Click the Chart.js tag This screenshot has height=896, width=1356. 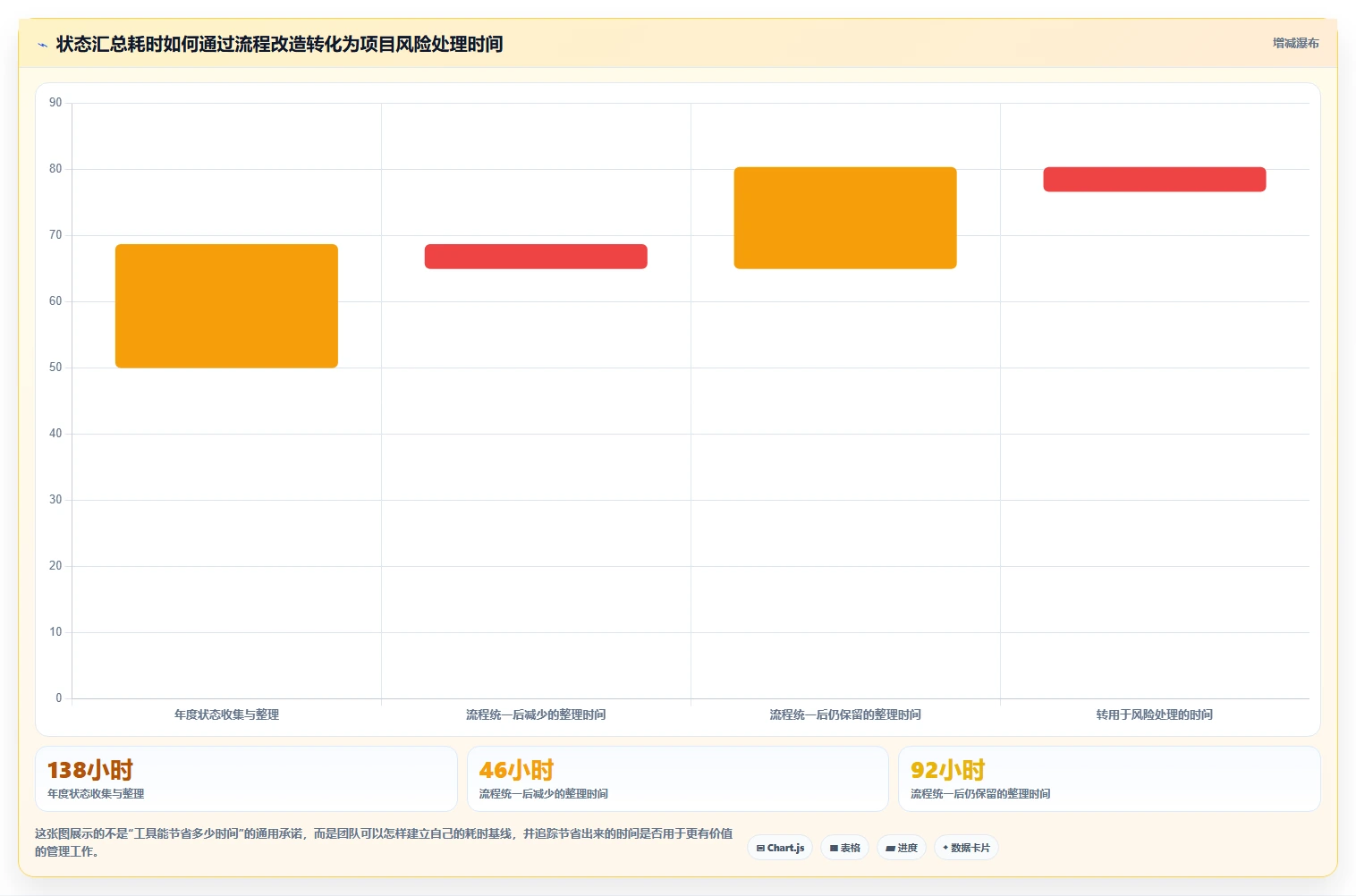point(780,848)
